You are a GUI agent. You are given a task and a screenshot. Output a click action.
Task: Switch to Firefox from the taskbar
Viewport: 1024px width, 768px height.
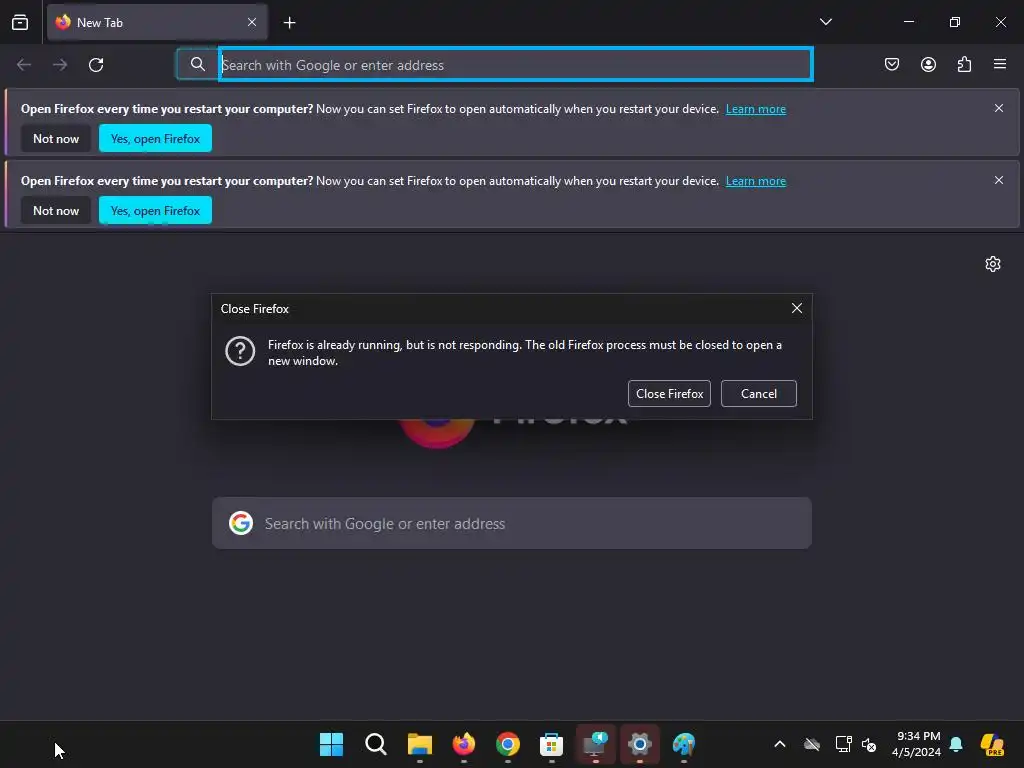(464, 744)
